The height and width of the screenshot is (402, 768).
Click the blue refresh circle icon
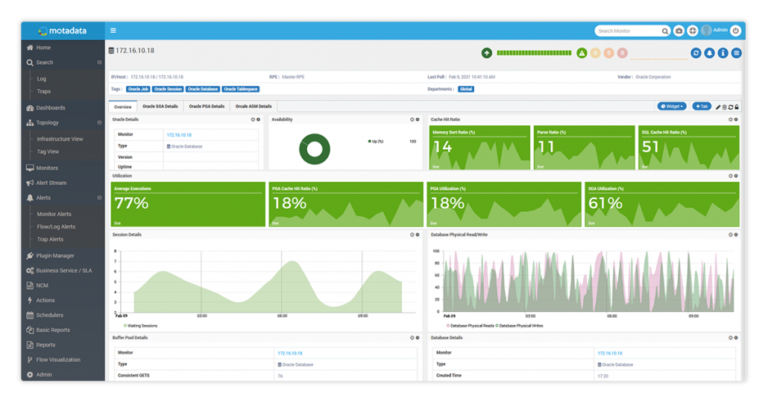point(696,53)
